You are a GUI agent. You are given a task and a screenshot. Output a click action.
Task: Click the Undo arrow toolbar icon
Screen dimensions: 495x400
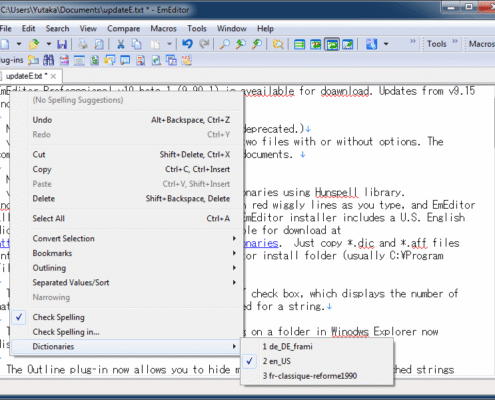point(188,44)
